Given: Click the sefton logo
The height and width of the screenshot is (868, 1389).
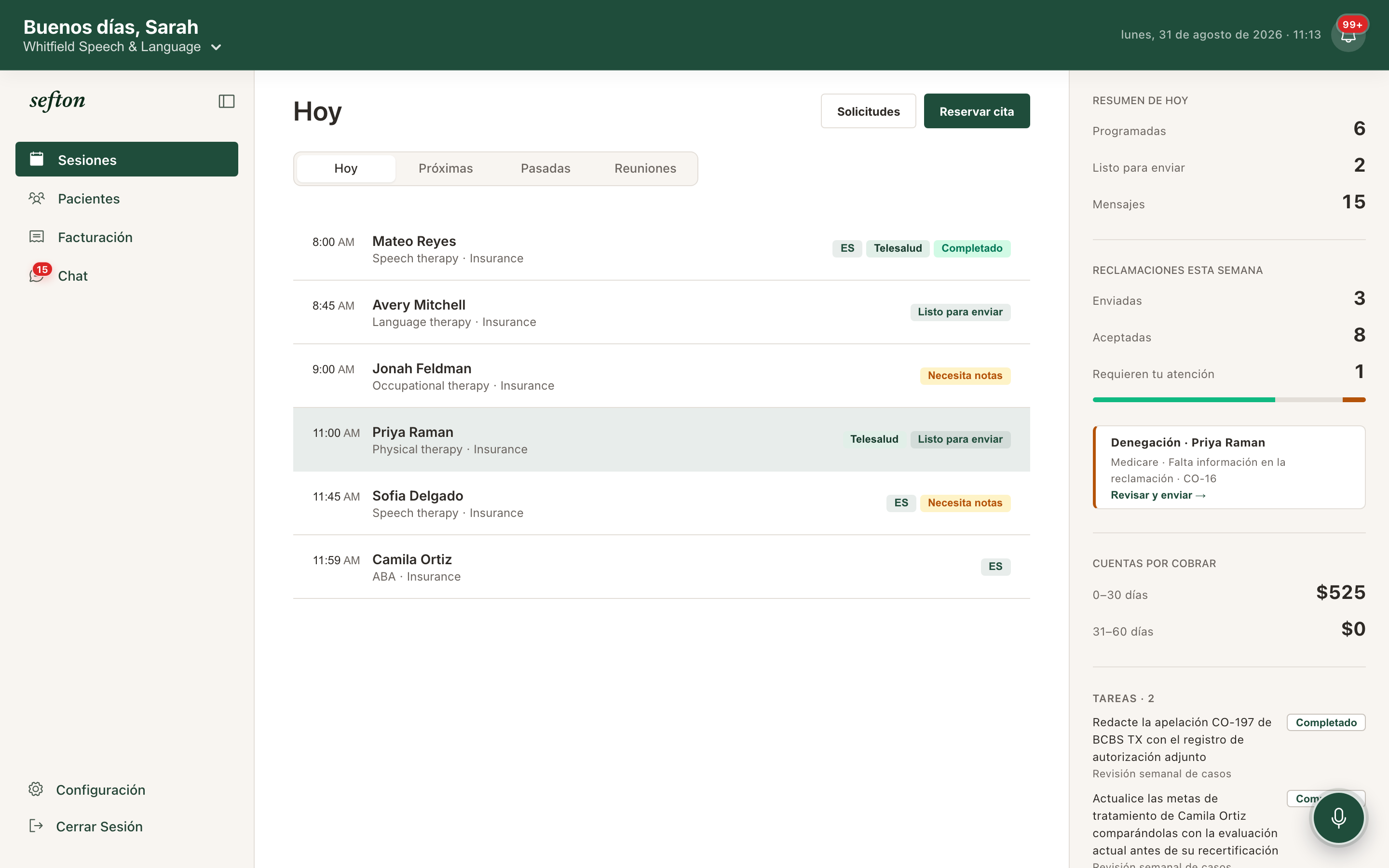Looking at the screenshot, I should [57, 100].
